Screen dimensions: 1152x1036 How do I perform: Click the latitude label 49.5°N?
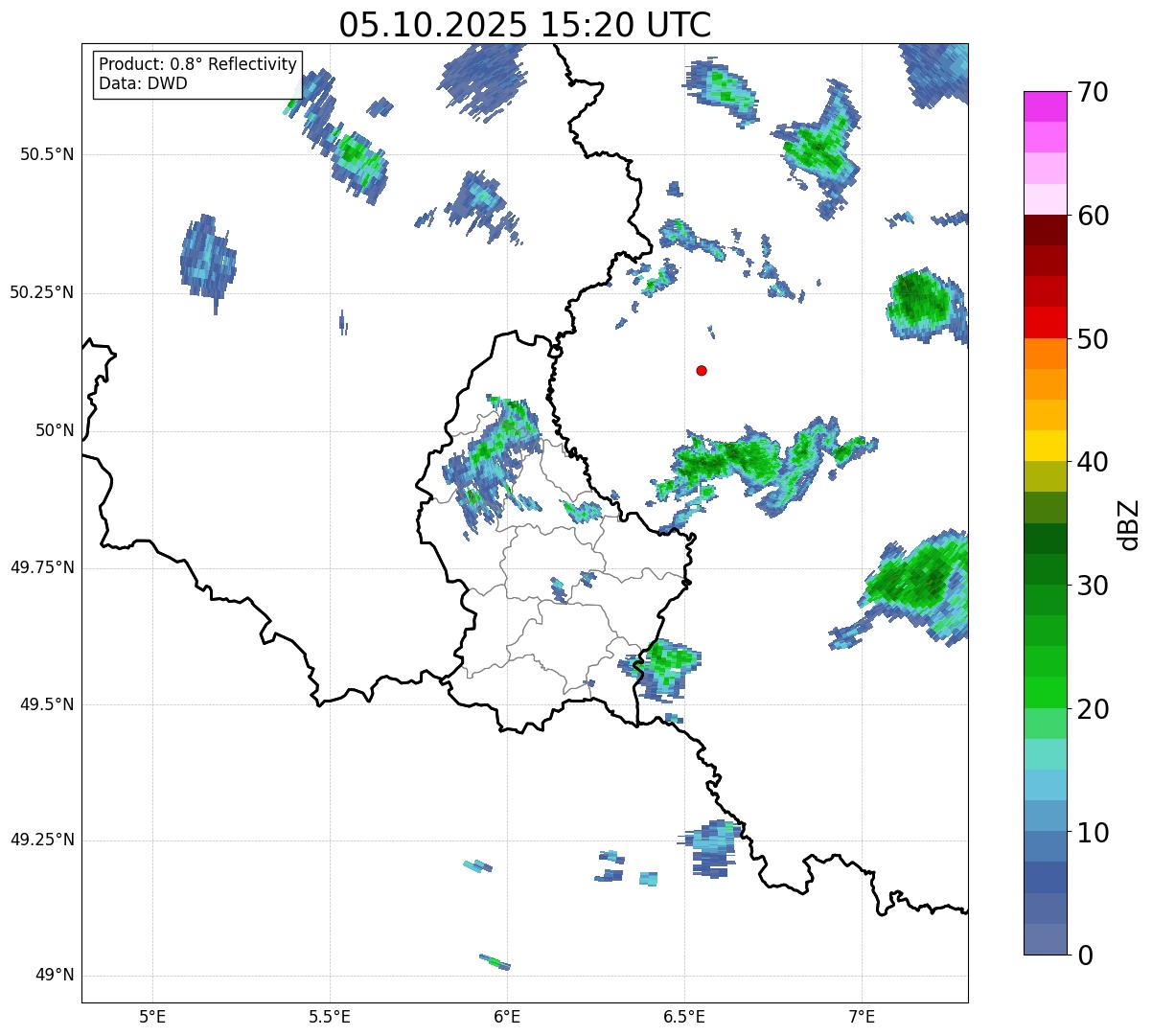pyautogui.click(x=47, y=704)
